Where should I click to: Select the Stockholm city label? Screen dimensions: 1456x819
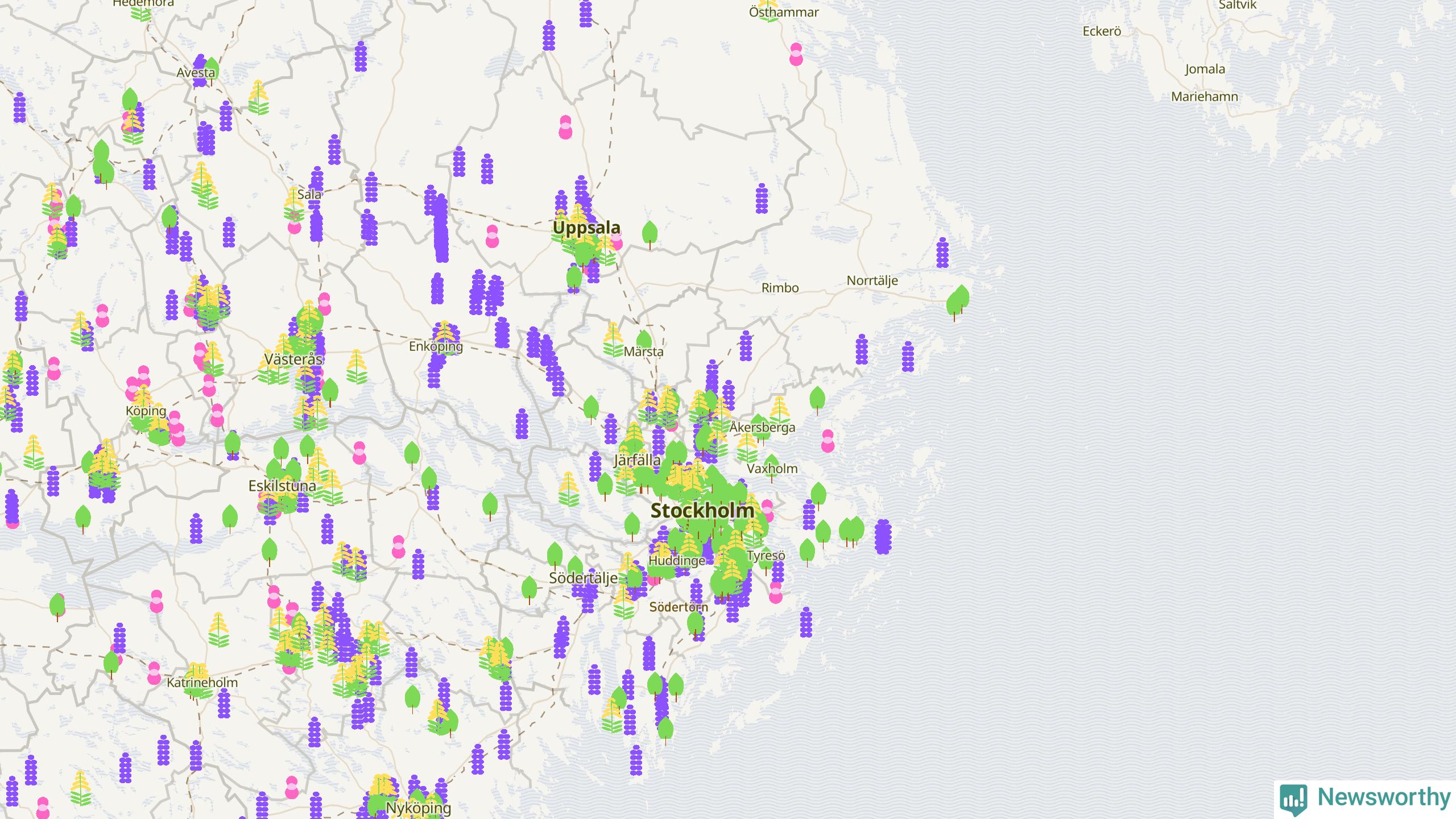(x=702, y=511)
